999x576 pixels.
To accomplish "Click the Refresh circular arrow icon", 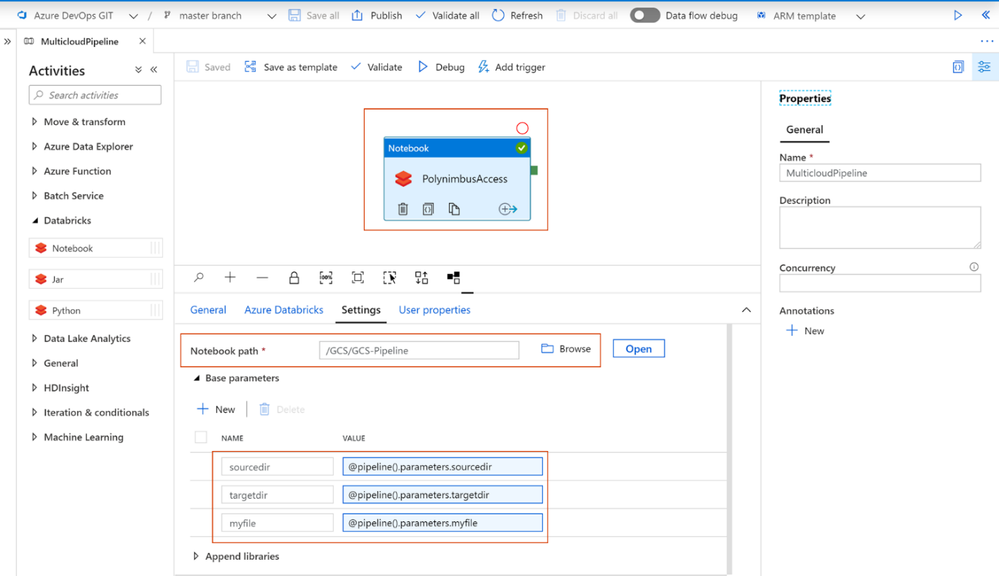I will click(x=498, y=15).
